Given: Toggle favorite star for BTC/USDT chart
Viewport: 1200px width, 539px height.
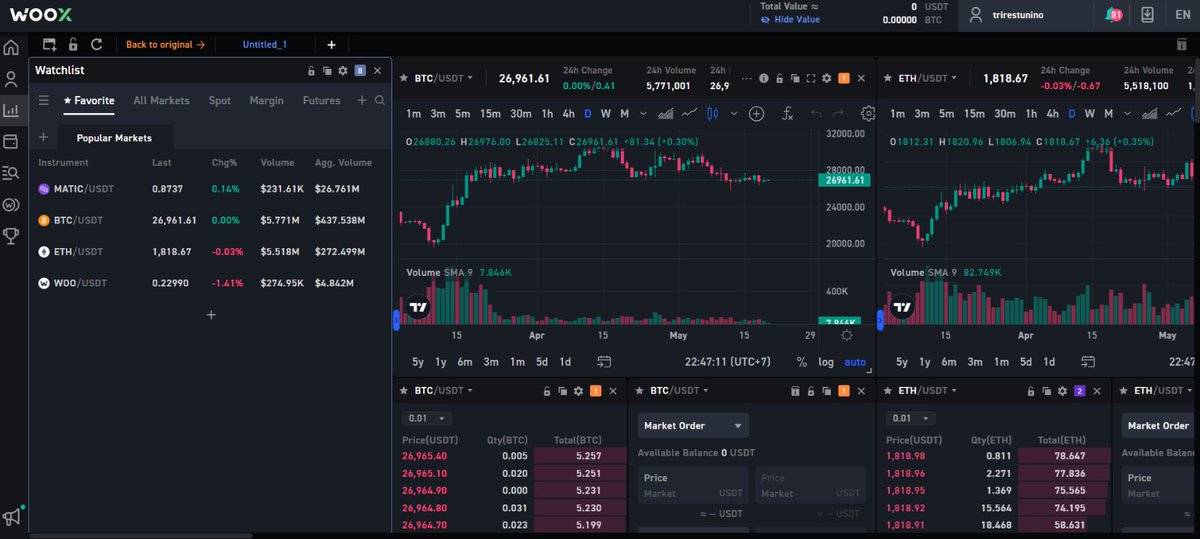Looking at the screenshot, I should point(403,78).
